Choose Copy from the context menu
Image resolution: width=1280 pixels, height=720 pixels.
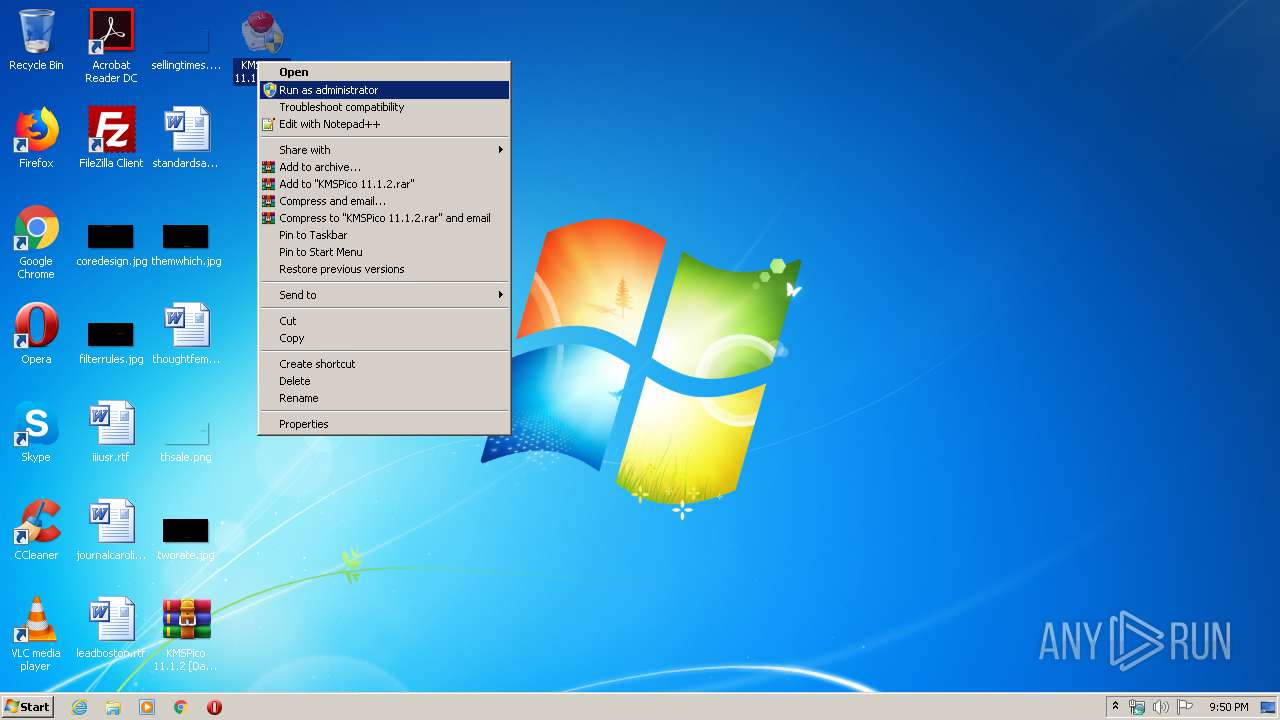(384, 338)
